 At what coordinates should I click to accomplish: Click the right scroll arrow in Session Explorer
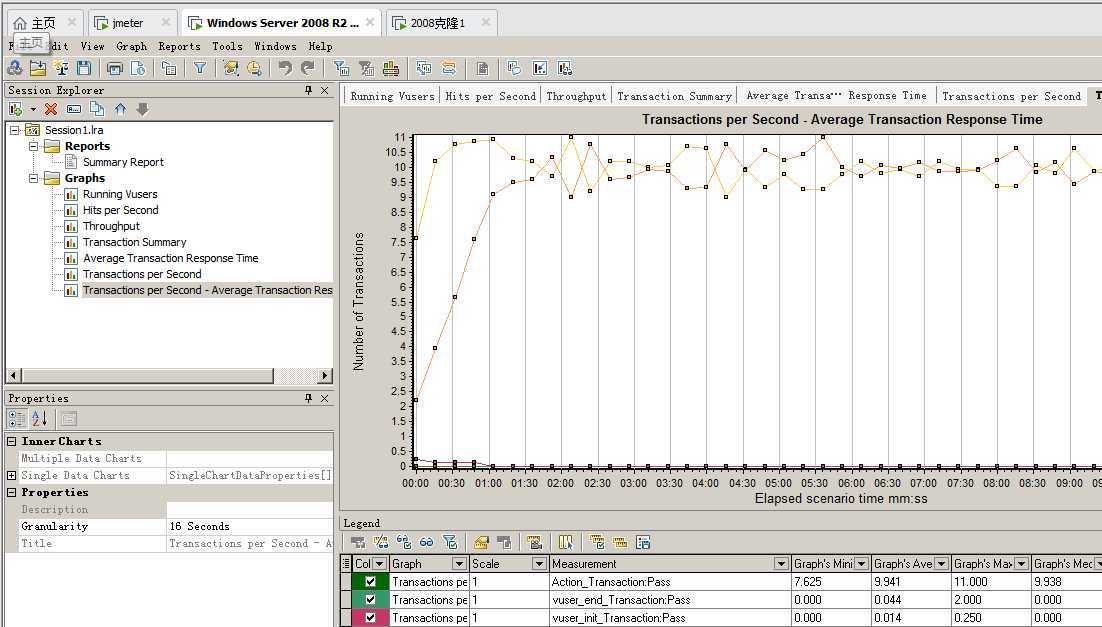click(324, 375)
